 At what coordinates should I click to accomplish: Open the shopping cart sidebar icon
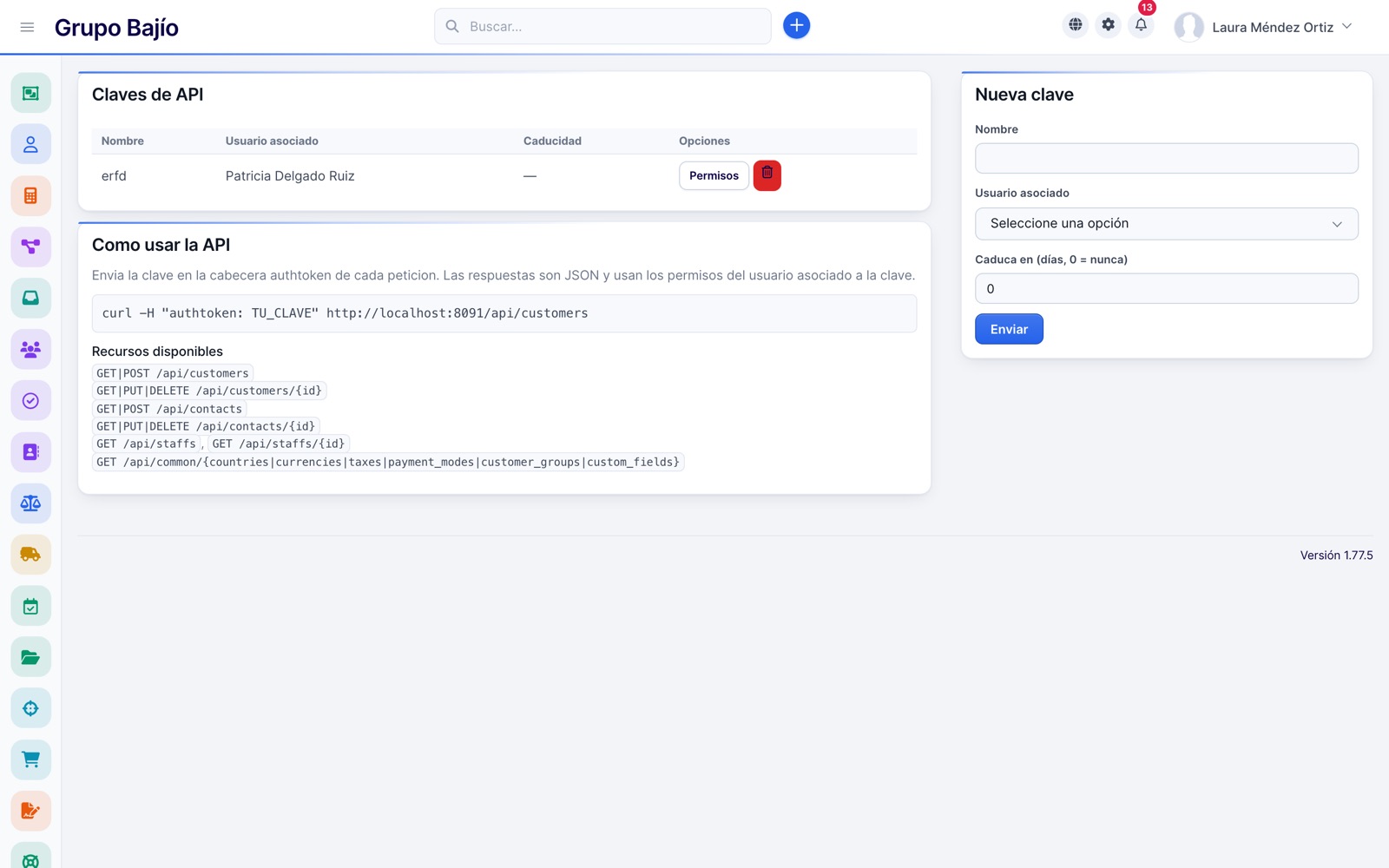click(30, 759)
